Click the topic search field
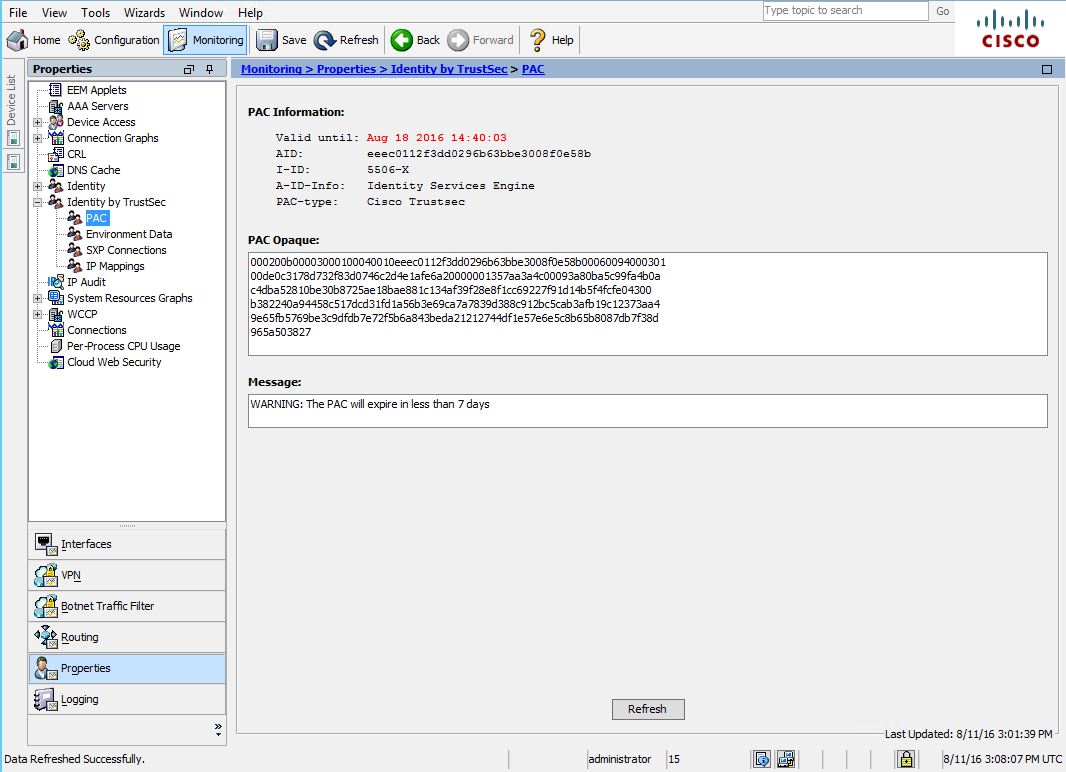The height and width of the screenshot is (772, 1066). tap(845, 10)
